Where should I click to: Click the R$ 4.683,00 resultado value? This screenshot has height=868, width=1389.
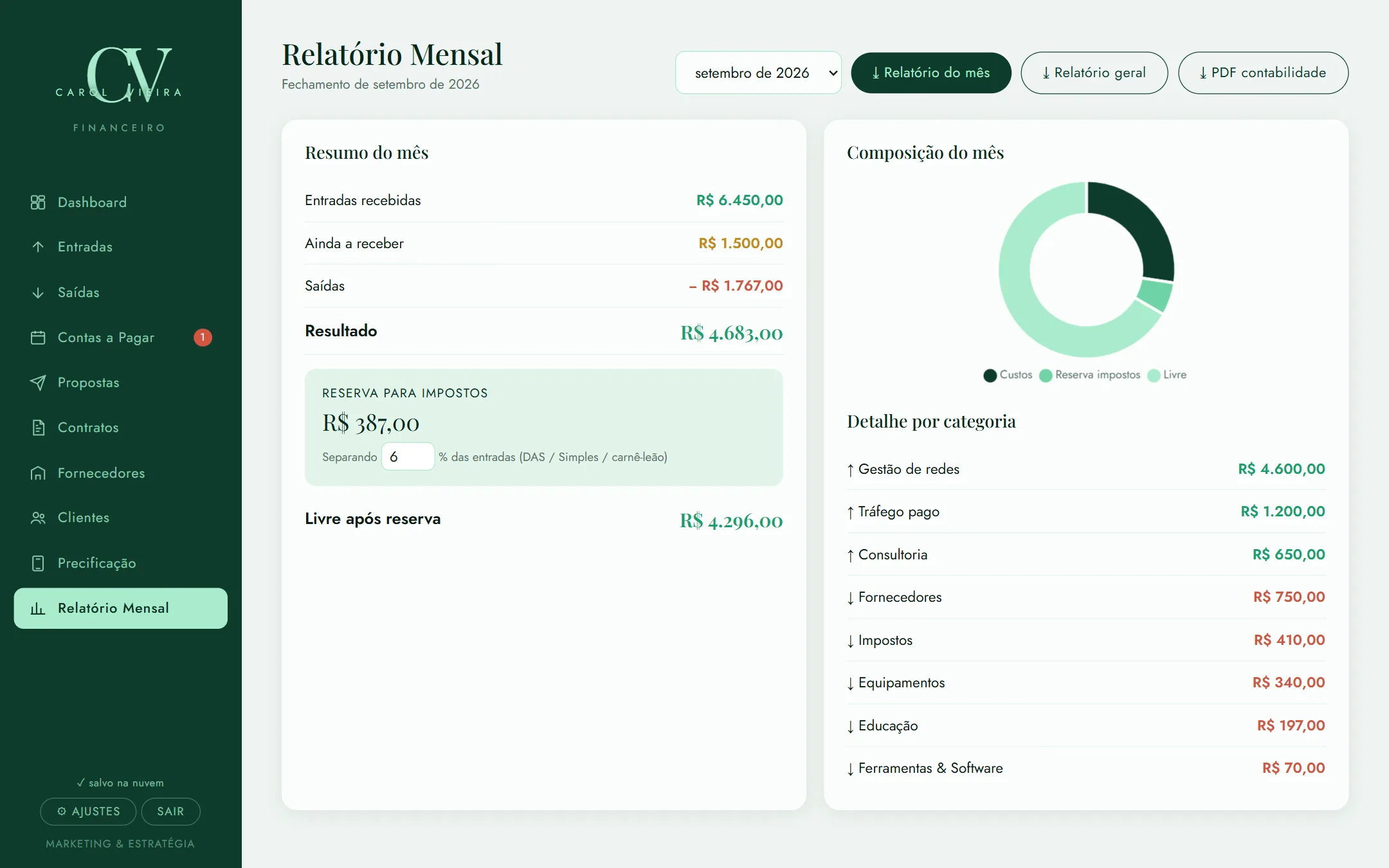click(732, 333)
